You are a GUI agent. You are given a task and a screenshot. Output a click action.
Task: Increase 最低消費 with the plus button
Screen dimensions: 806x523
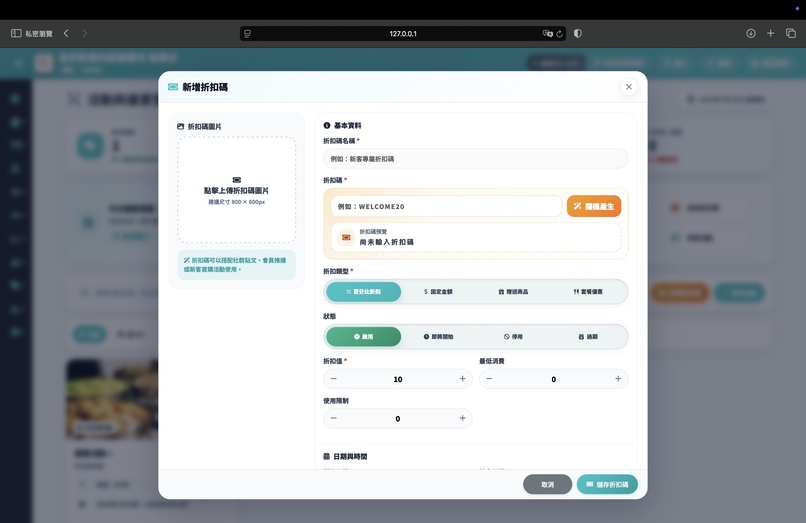(x=618, y=378)
